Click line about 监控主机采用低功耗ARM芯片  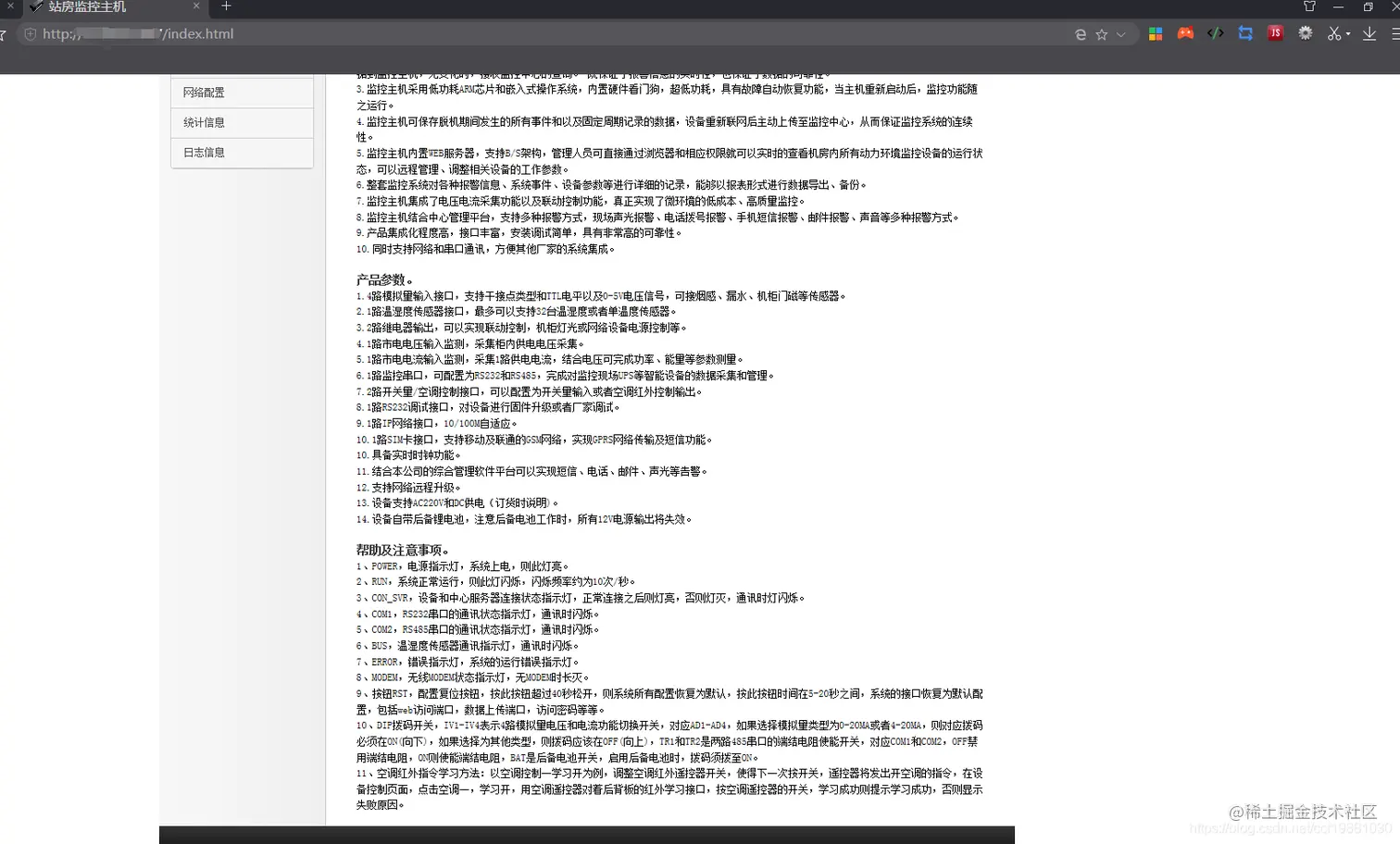[x=667, y=97]
